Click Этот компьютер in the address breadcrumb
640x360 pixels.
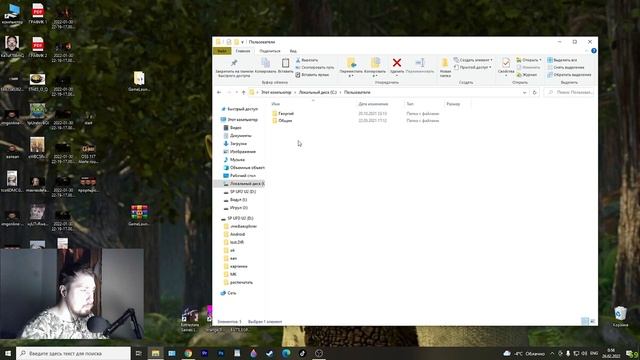point(276,93)
